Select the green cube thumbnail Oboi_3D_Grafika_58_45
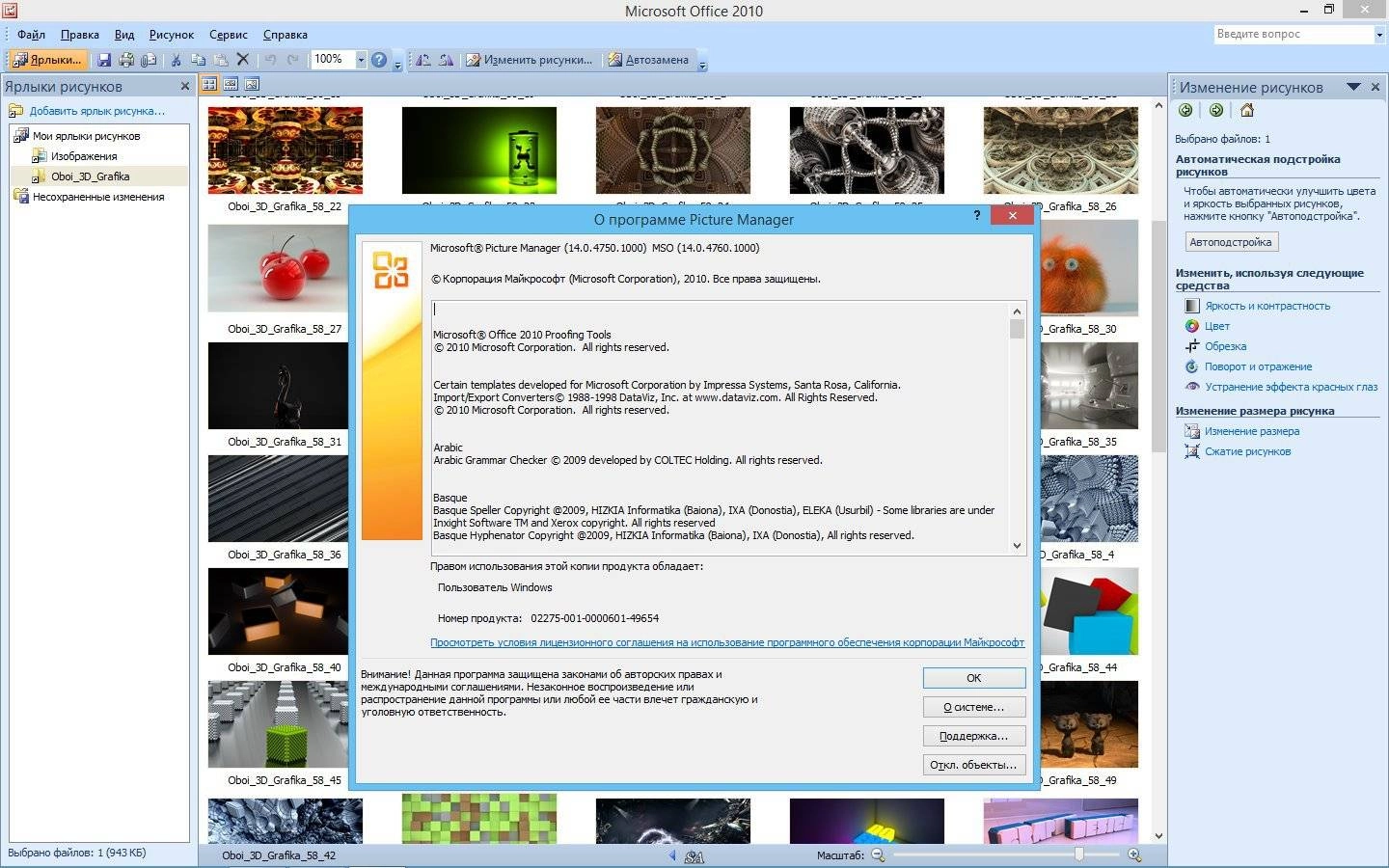The height and width of the screenshot is (868, 1389). pos(278,724)
